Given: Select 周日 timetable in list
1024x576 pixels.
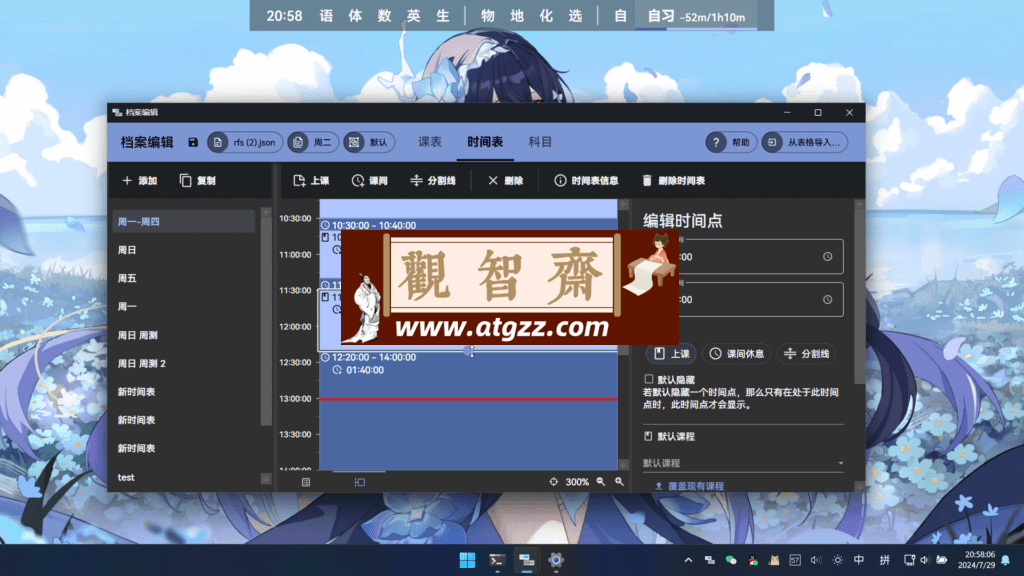Looking at the screenshot, I should point(184,250).
